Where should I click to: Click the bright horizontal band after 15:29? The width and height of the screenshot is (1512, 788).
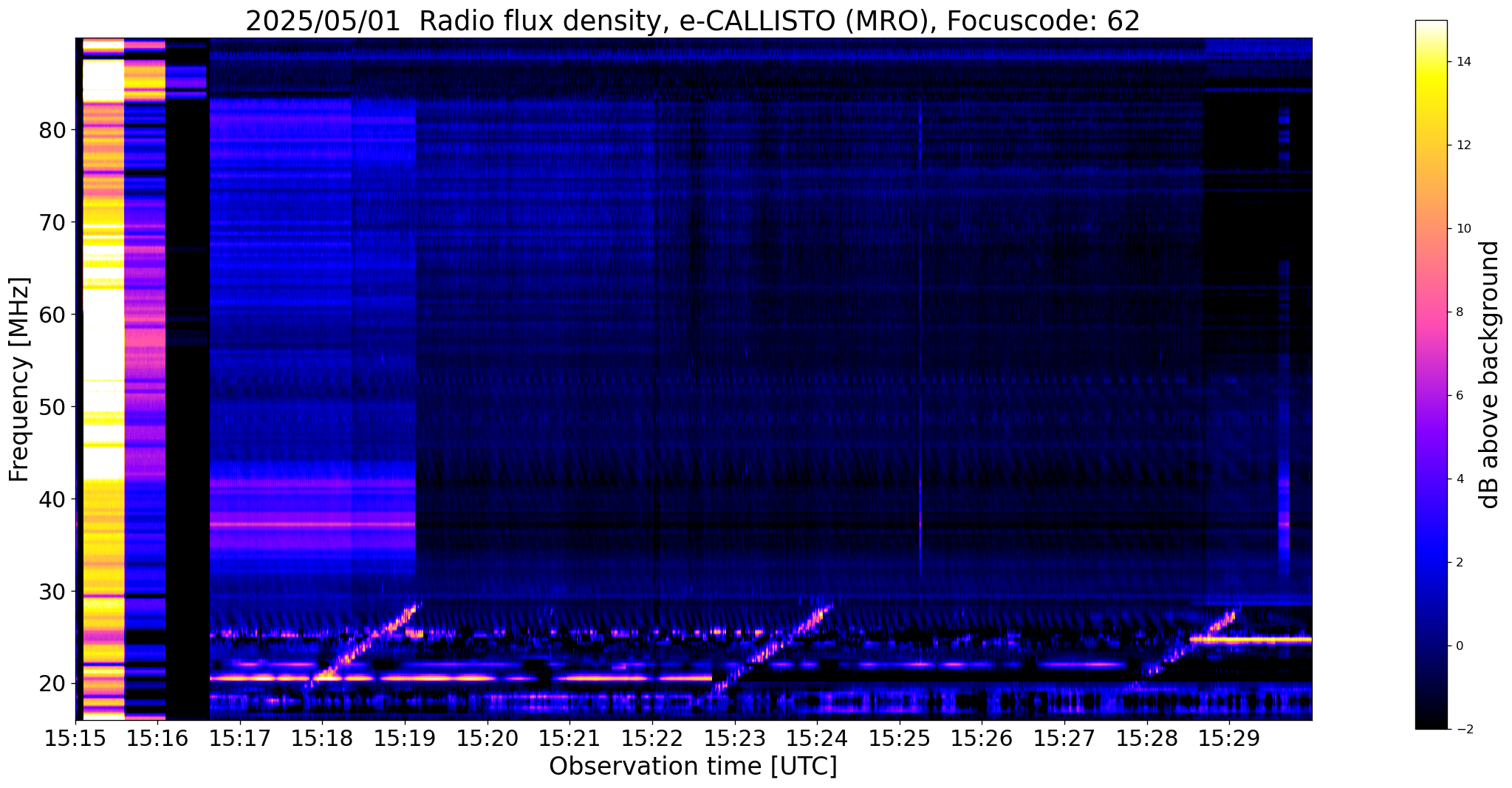[1251, 640]
